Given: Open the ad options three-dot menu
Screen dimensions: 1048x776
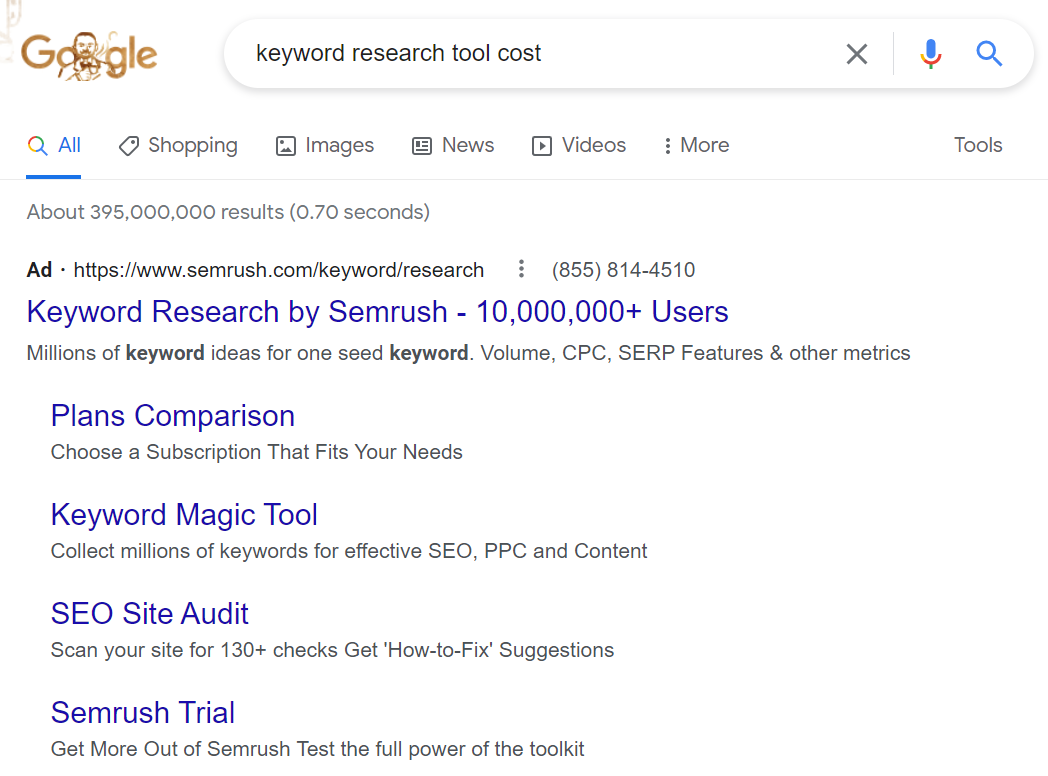Looking at the screenshot, I should click(x=521, y=269).
